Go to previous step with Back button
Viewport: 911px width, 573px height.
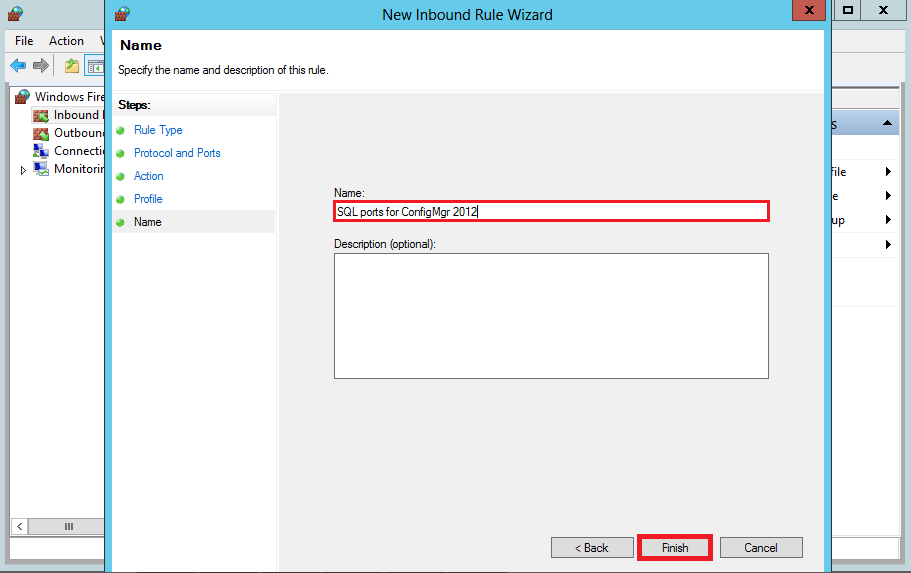click(x=591, y=548)
